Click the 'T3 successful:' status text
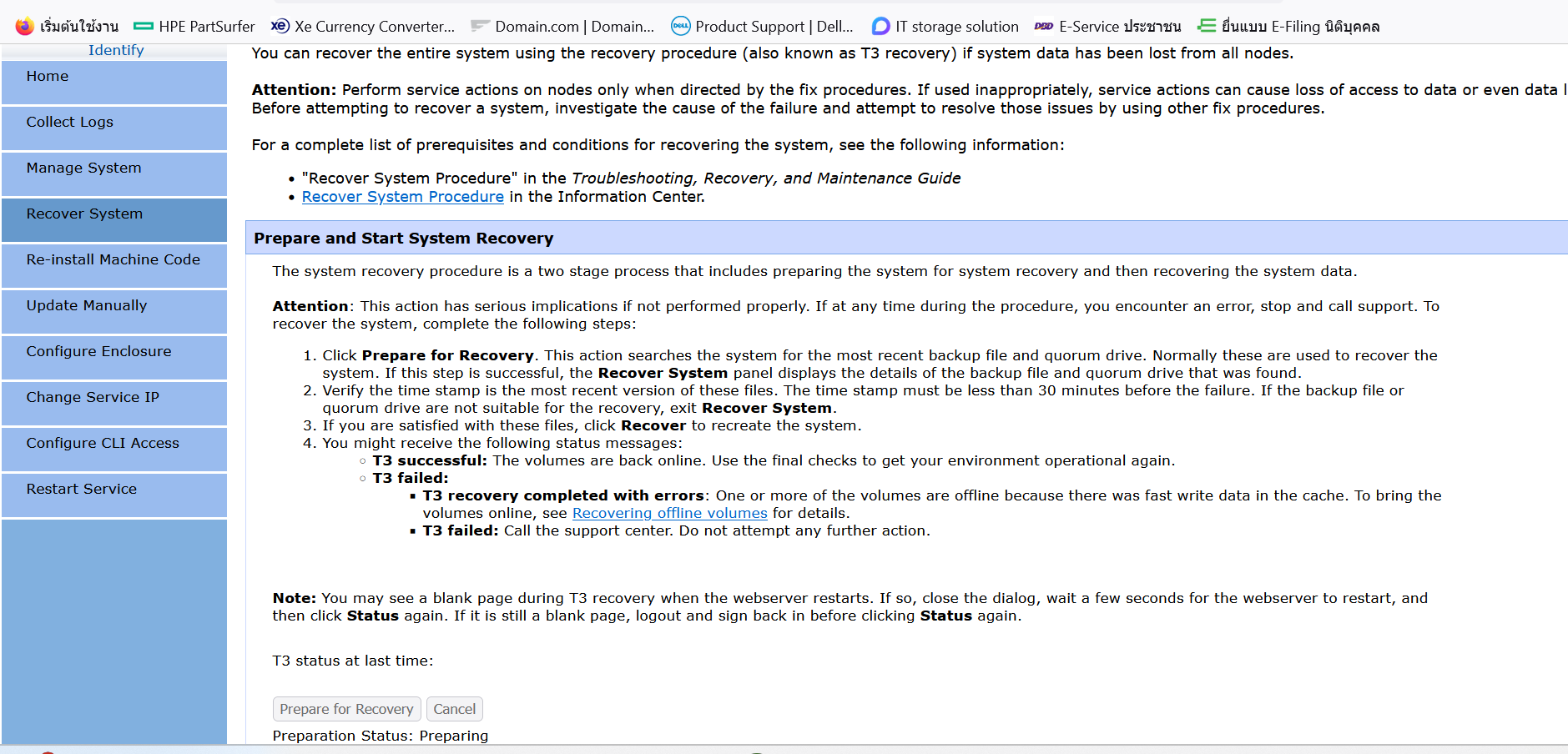This screenshot has width=1568, height=754. tap(430, 460)
